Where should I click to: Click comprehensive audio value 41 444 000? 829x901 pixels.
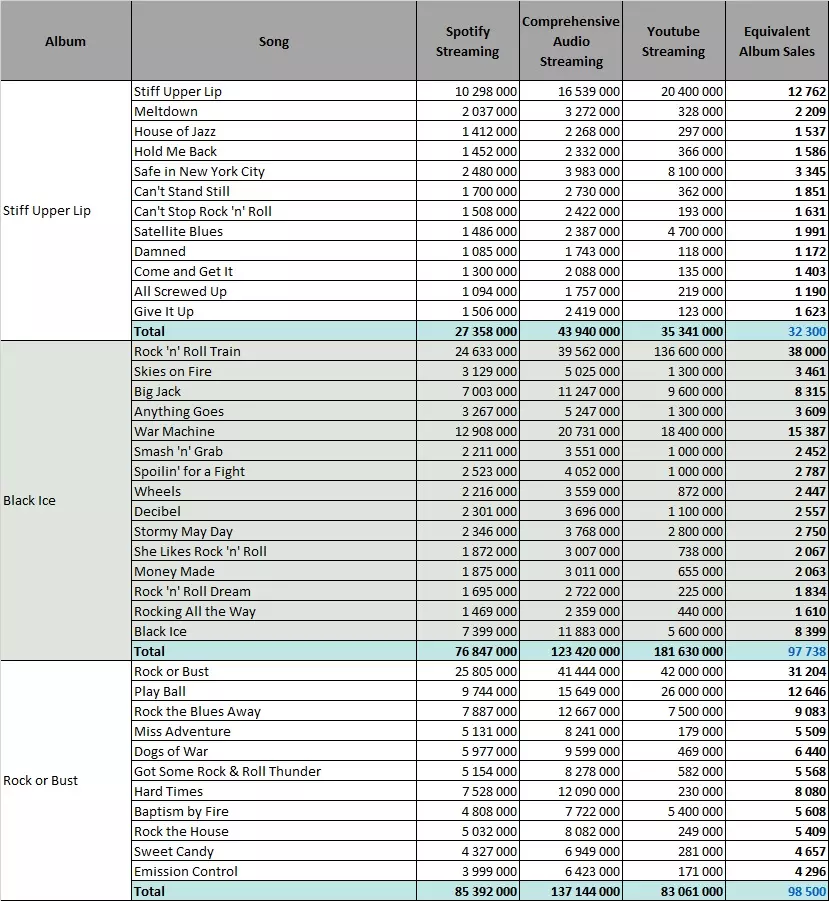tap(570, 671)
